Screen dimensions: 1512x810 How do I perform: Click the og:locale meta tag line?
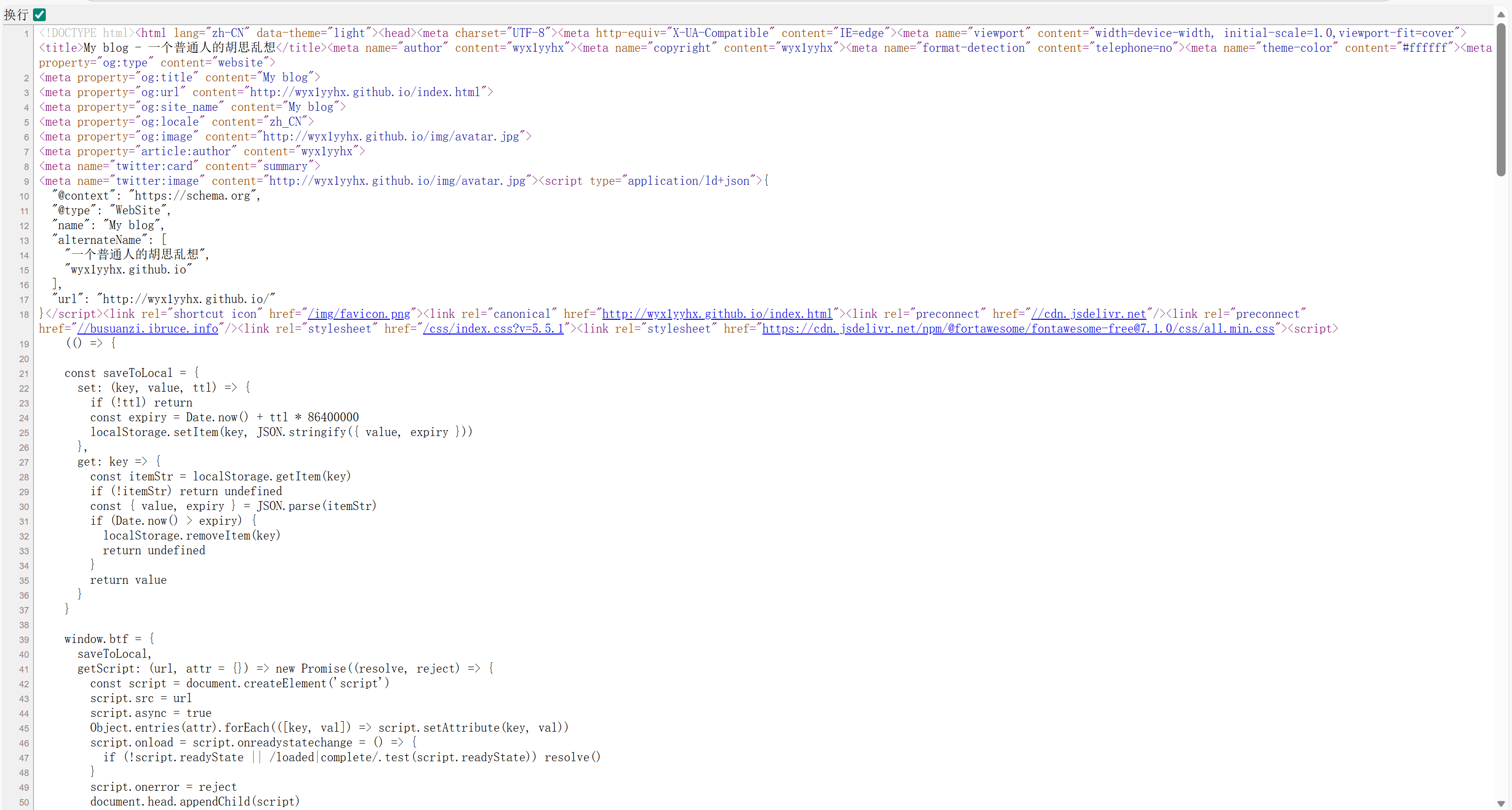pyautogui.click(x=176, y=122)
